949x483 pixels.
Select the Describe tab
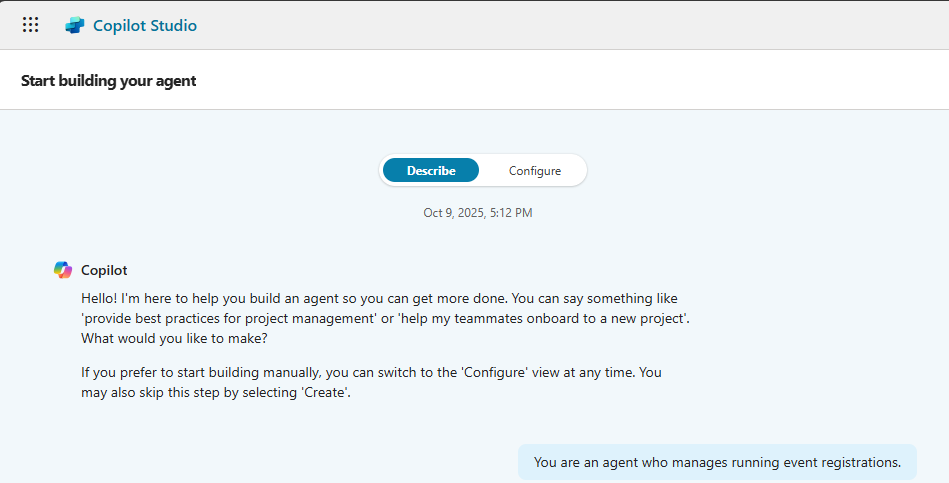[x=431, y=171]
